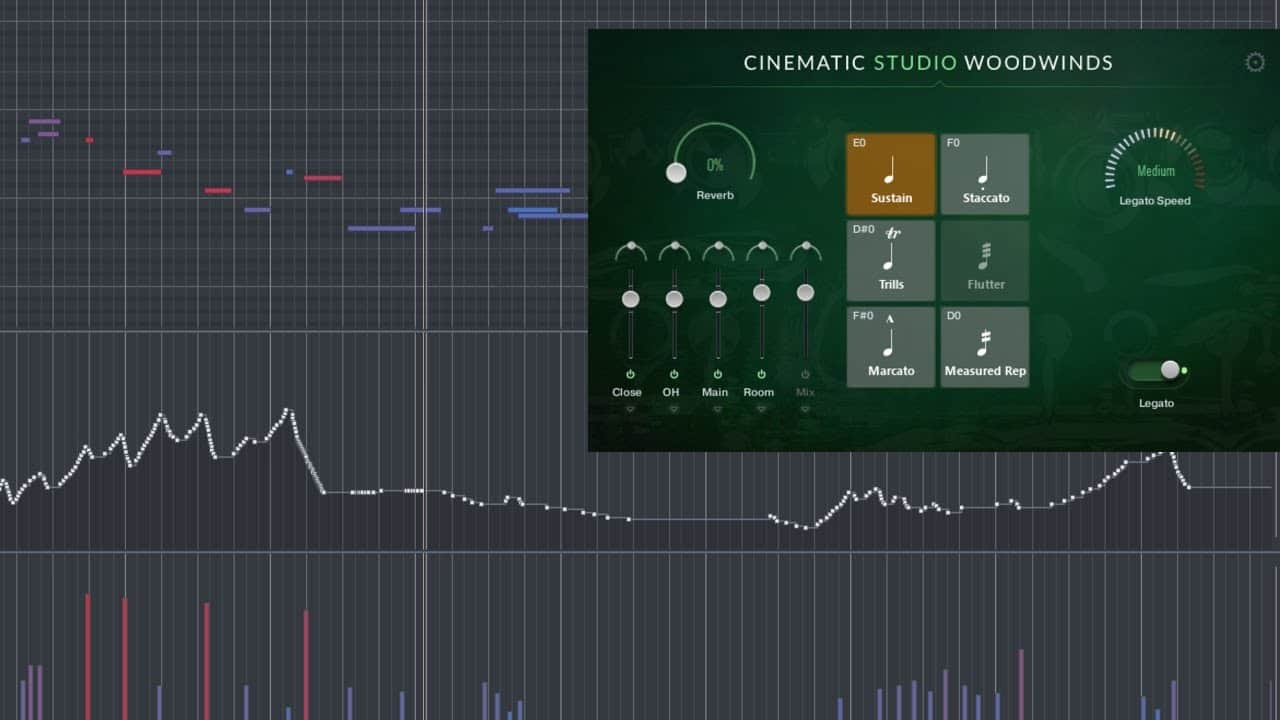Click the pan knob above Main fader
Viewport: 1280px width, 720px height.
pos(718,249)
